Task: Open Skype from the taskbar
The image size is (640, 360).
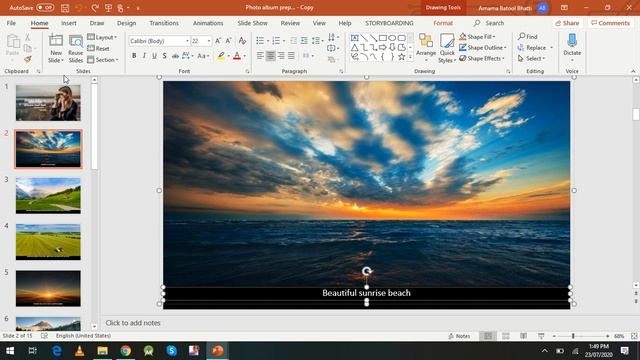Action: (x=171, y=351)
